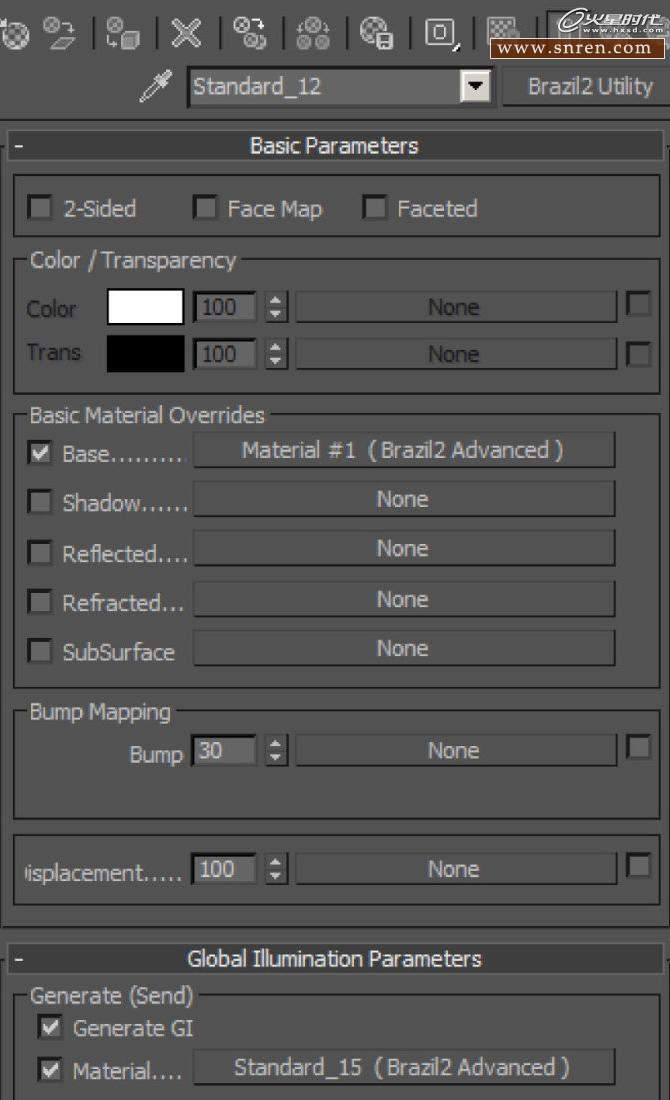
Task: Open the black Trans color swatch
Action: pos(145,354)
